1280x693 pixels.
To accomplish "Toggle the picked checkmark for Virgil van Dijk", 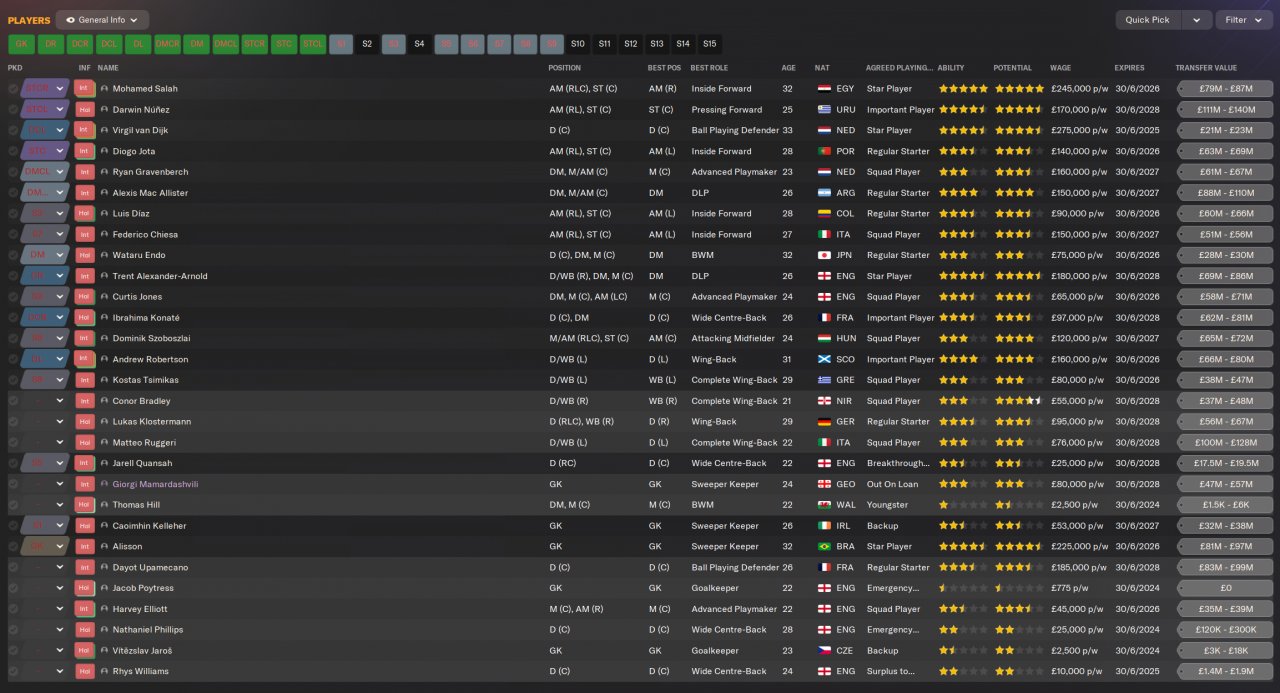I will [13, 130].
